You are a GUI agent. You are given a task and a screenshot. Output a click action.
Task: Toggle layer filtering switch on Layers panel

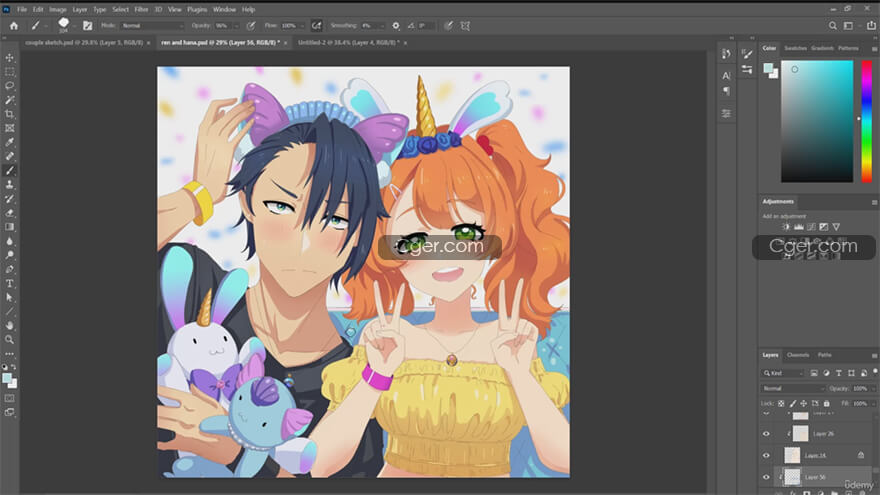pyautogui.click(x=875, y=372)
